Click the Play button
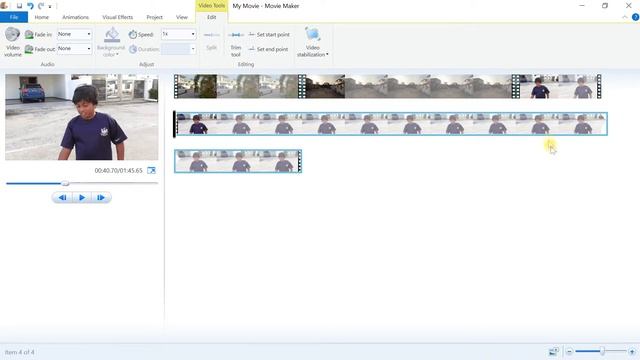 82,198
